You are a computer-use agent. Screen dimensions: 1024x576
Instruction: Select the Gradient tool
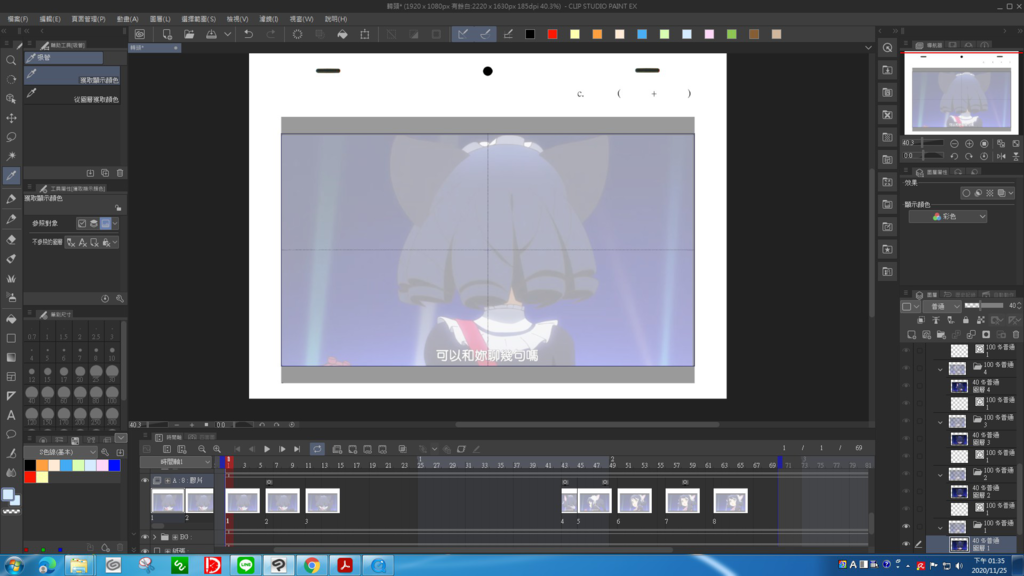(11, 357)
